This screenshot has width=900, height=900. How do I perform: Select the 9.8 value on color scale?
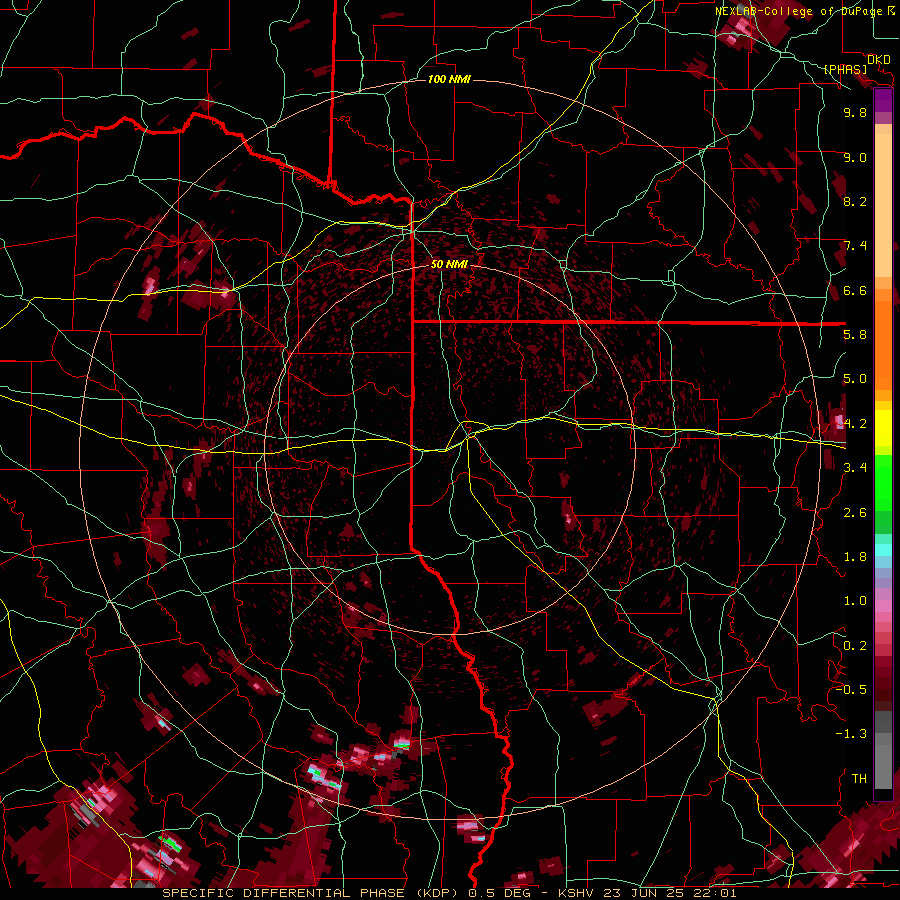[855, 112]
